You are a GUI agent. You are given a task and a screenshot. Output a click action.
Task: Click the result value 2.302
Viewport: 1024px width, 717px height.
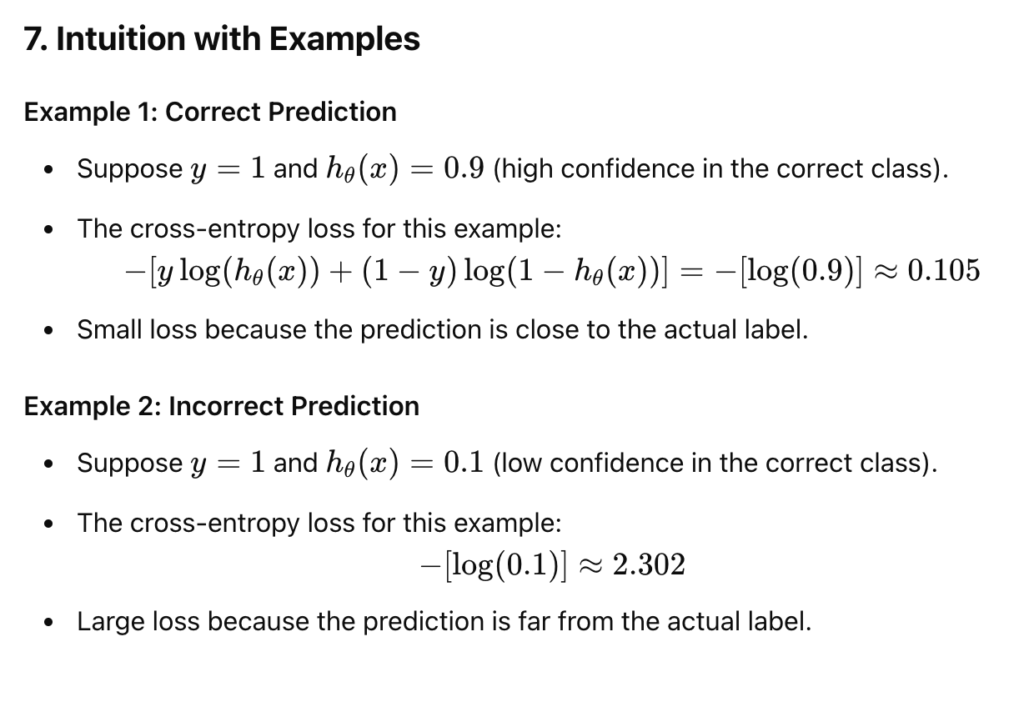[x=649, y=564]
